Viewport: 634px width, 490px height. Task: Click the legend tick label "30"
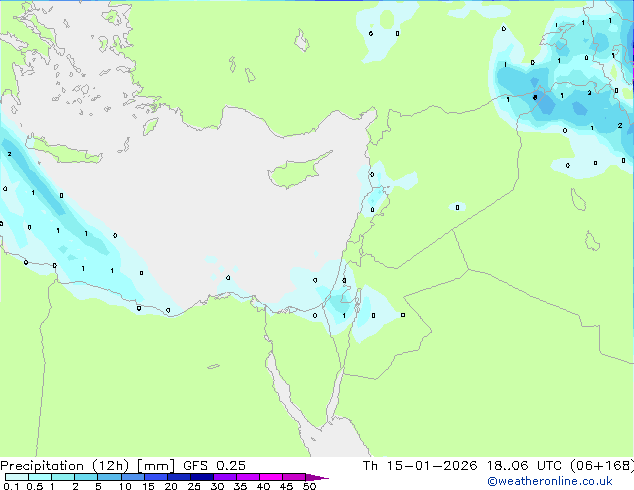tap(217, 486)
